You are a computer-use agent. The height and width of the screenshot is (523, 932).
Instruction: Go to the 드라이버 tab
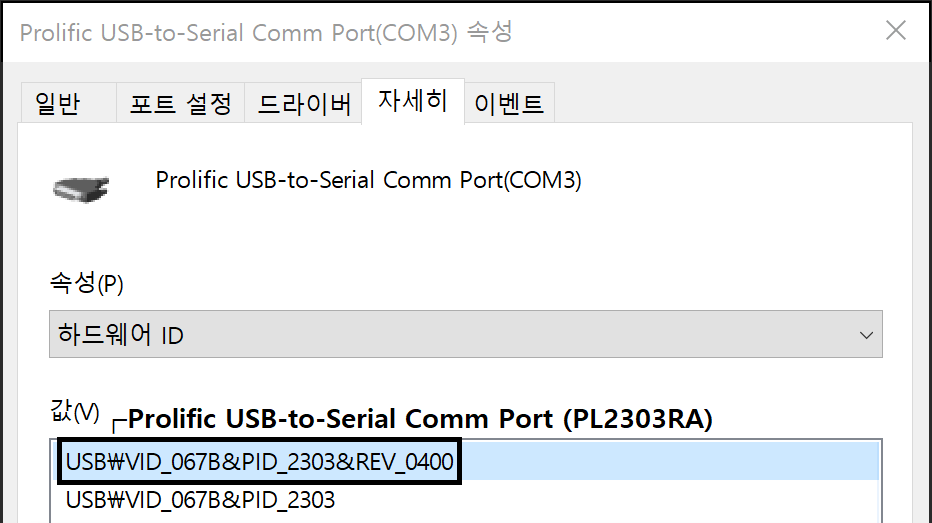pos(304,103)
